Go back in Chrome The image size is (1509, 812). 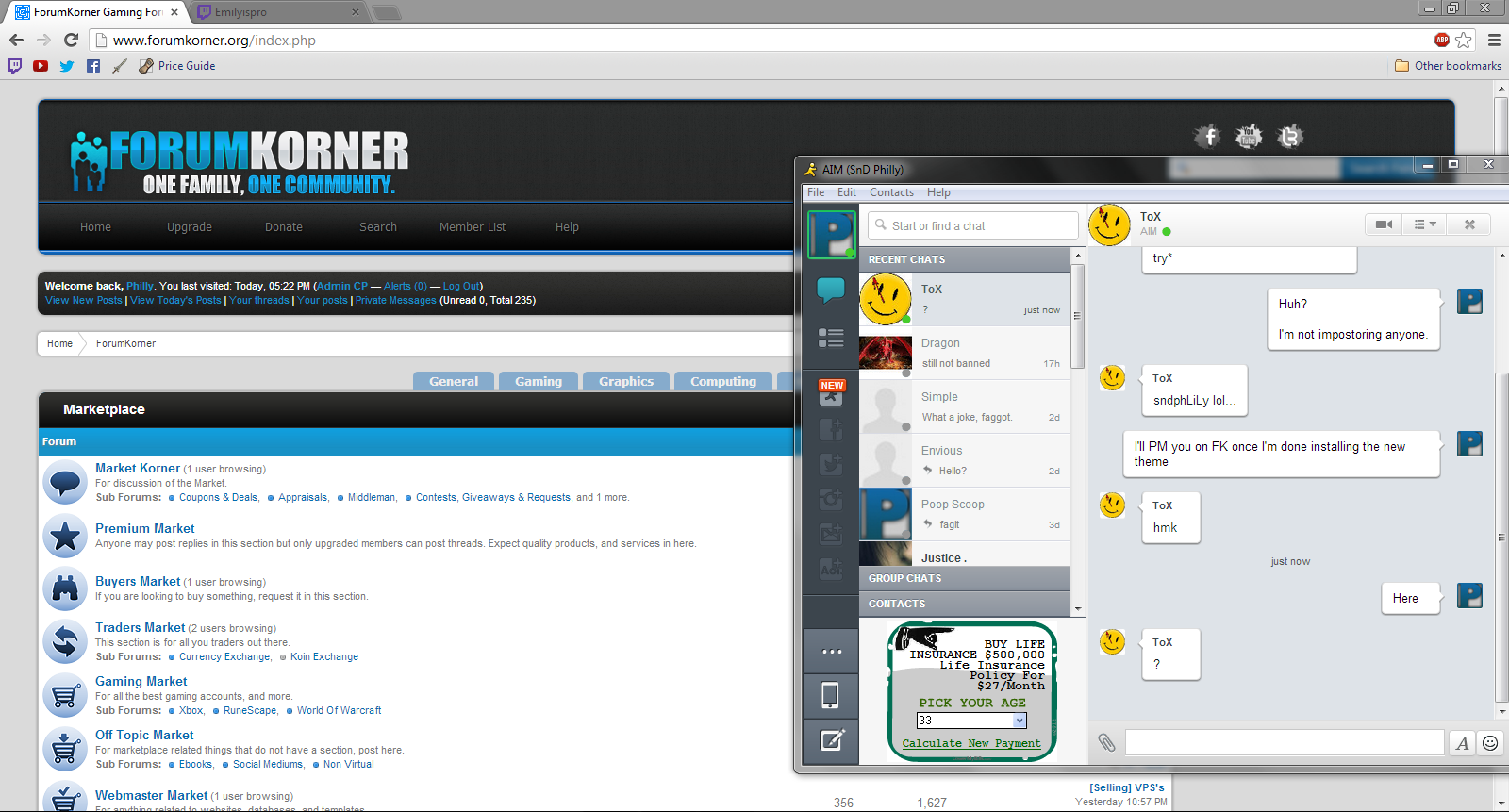click(x=16, y=40)
